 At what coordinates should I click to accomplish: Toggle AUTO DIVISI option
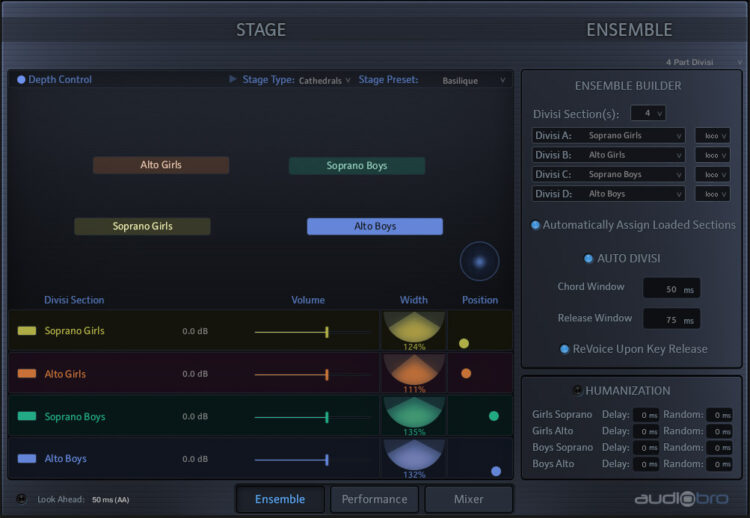(x=589, y=259)
